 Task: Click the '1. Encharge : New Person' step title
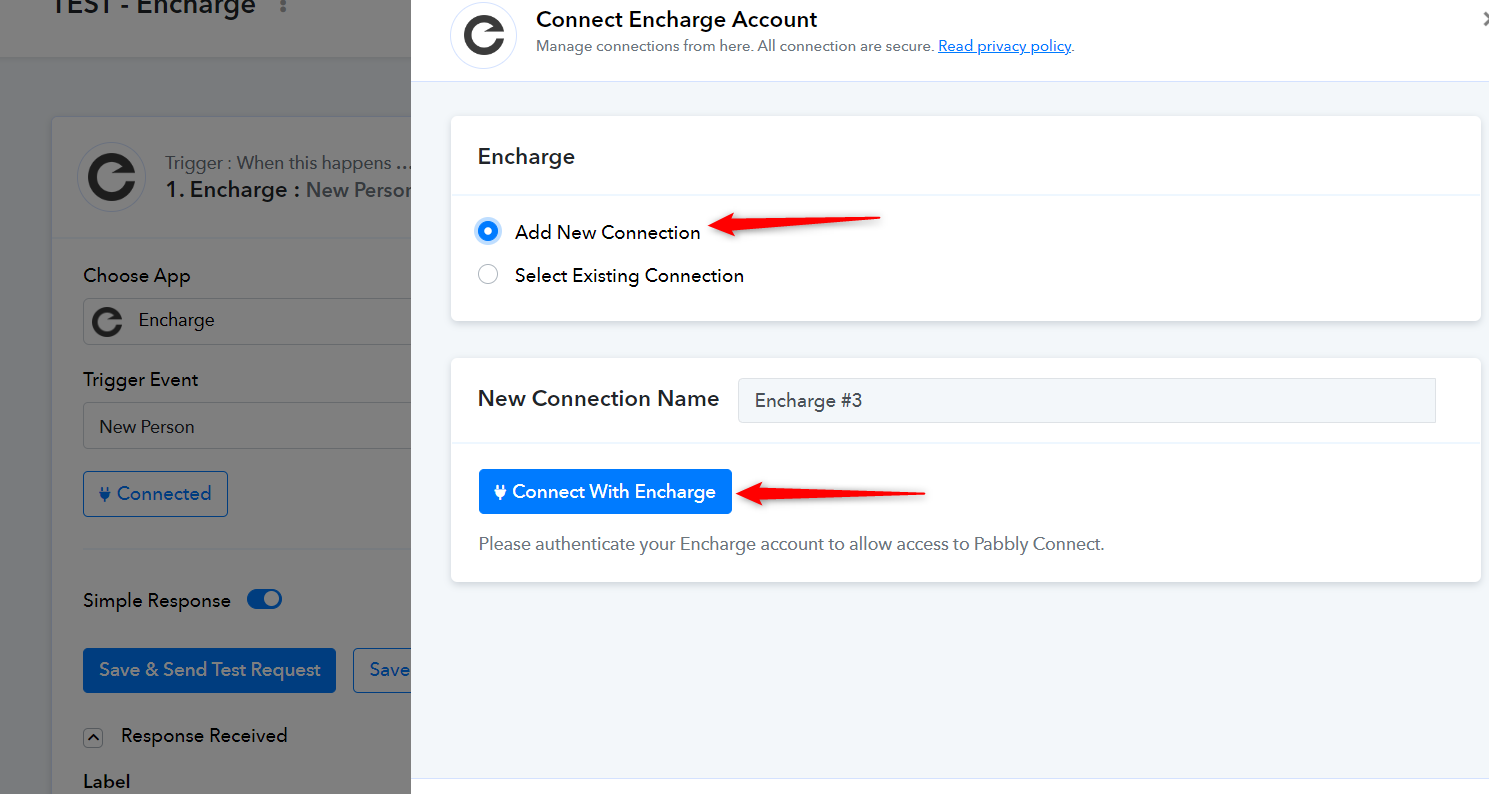(x=288, y=190)
